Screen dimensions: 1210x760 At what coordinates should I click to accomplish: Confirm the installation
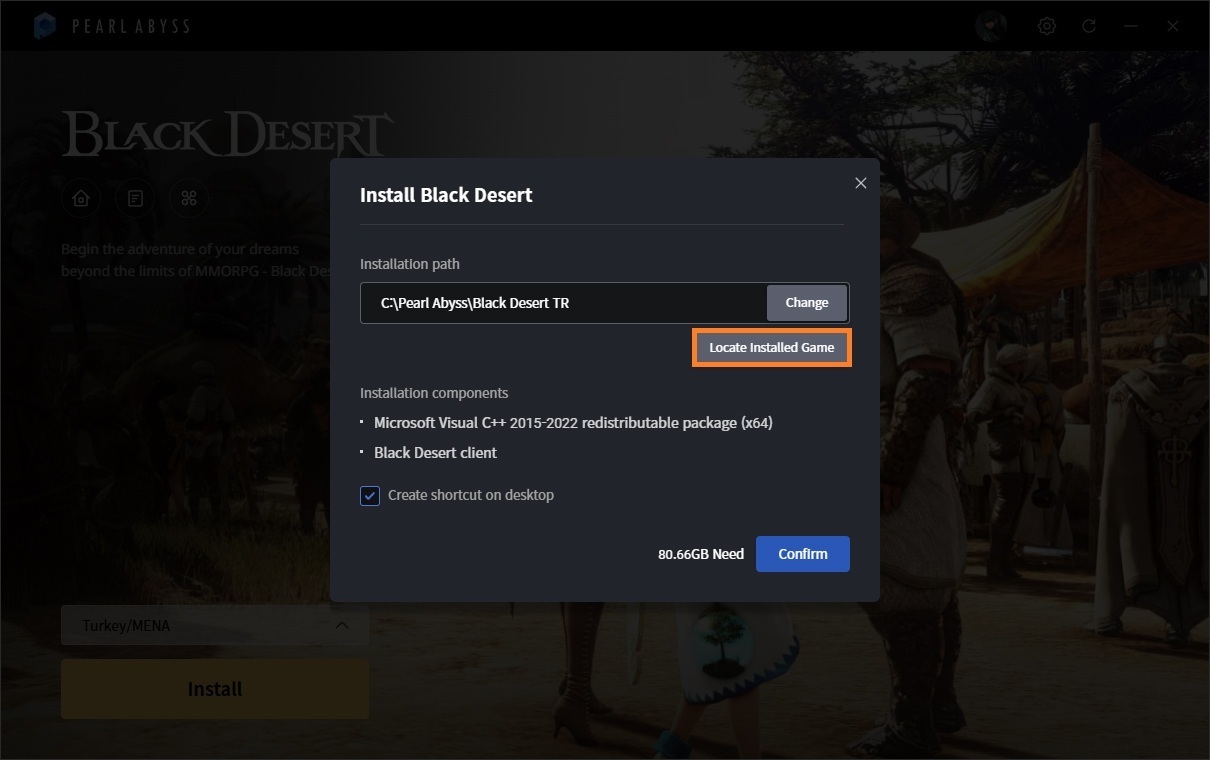point(803,554)
